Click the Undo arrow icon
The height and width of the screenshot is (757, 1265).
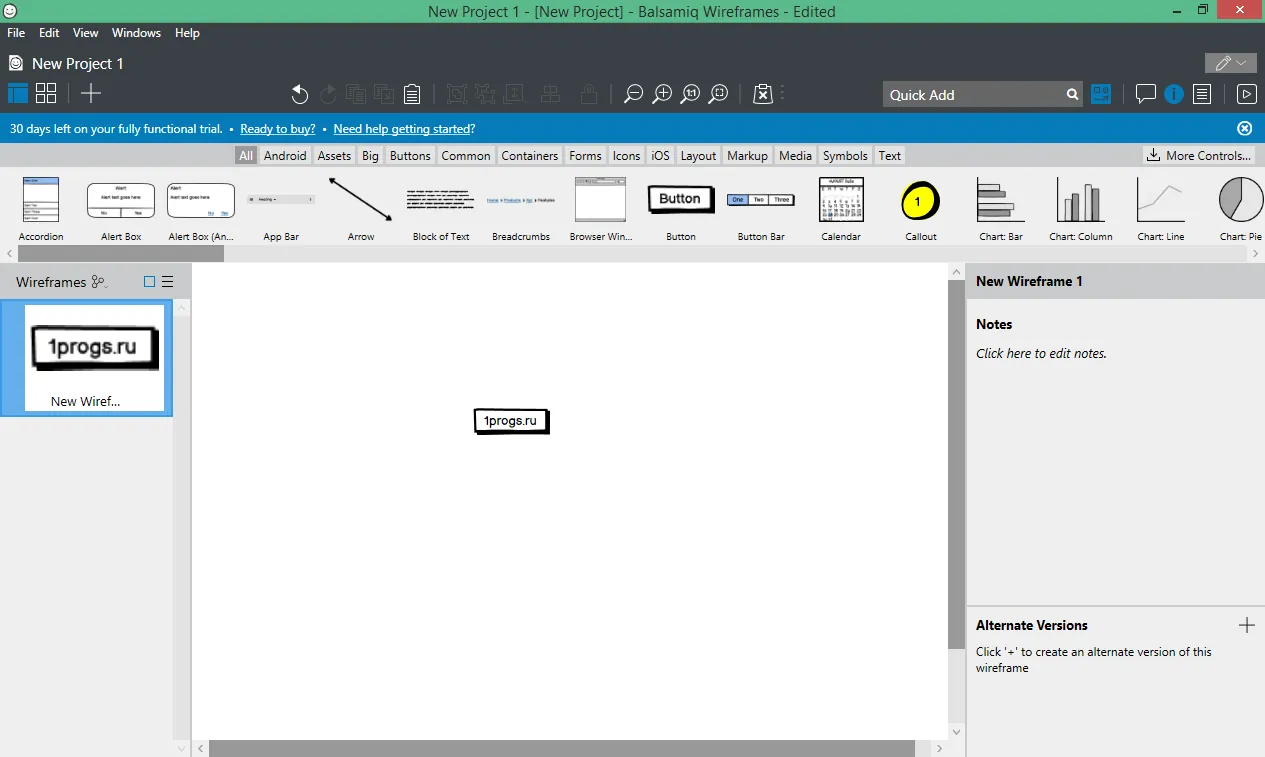coord(299,94)
